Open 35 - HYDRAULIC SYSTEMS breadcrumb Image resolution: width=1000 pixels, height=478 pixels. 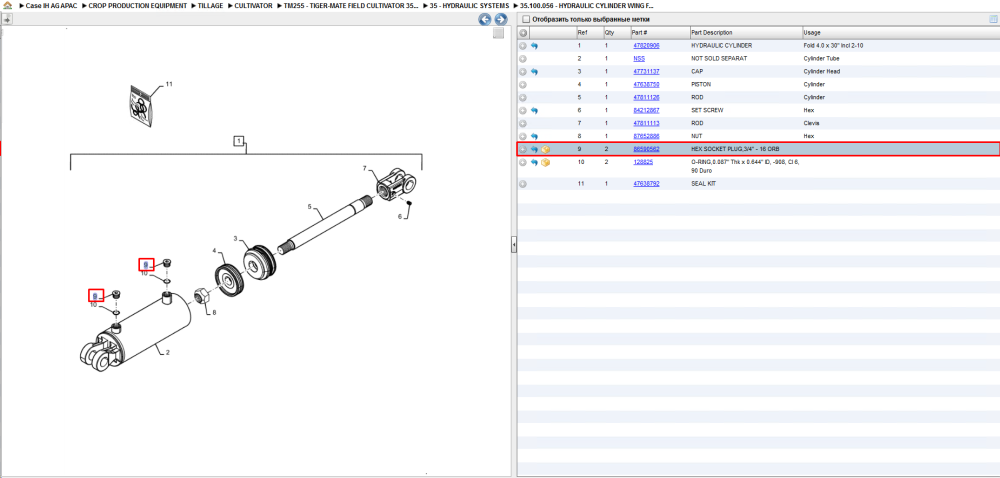pyautogui.click(x=469, y=5)
